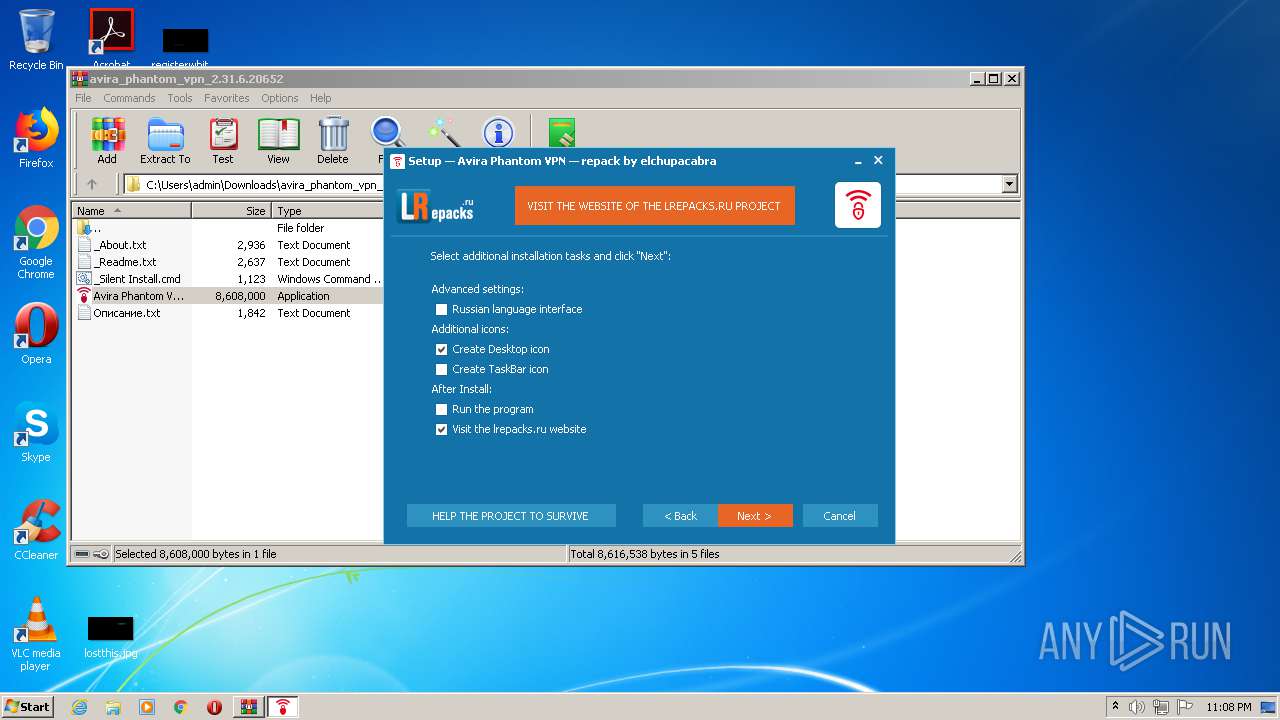The width and height of the screenshot is (1280, 720).
Task: Select the Google Chrome desktop shortcut
Action: (36, 243)
